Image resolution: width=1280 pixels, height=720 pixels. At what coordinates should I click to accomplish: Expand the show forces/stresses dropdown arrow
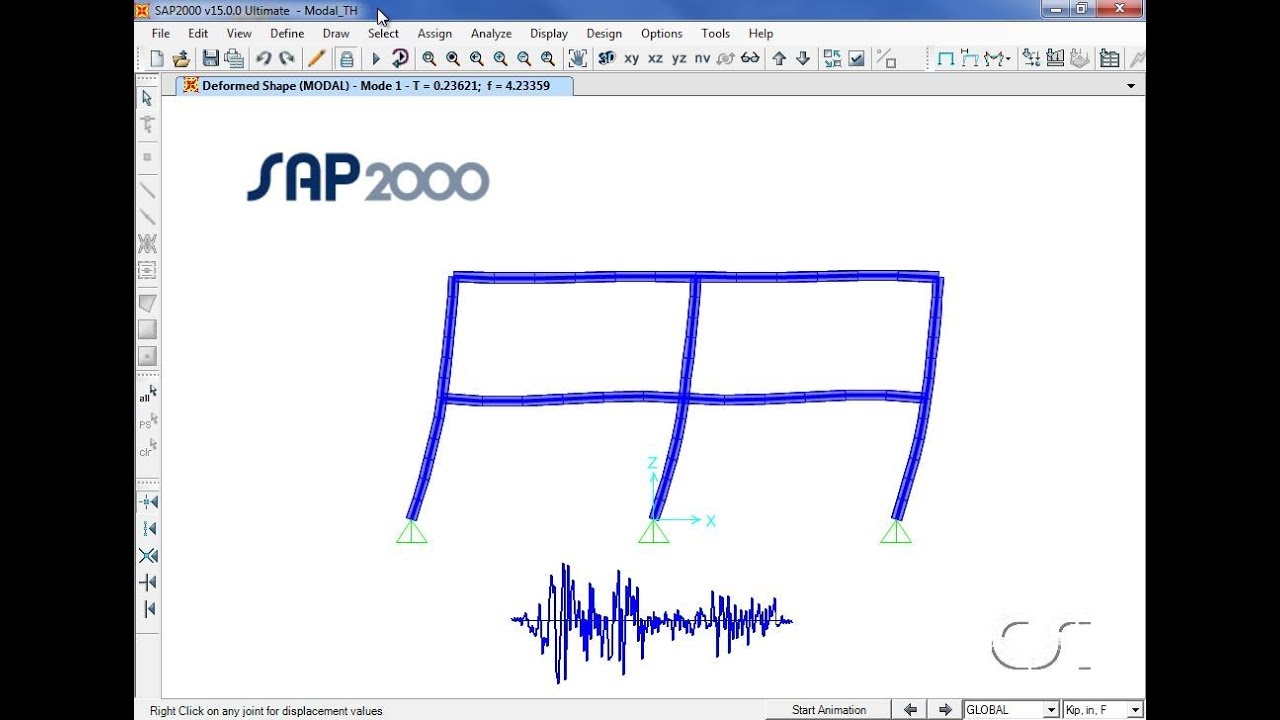pos(1007,59)
